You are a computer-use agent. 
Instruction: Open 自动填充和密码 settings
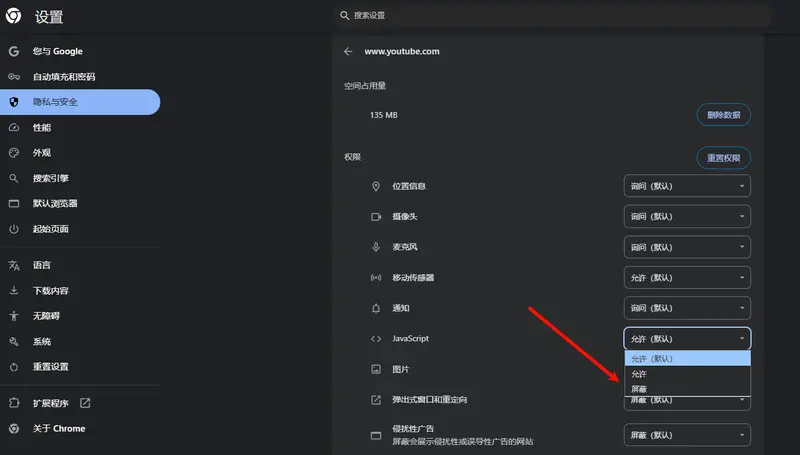[x=64, y=77]
